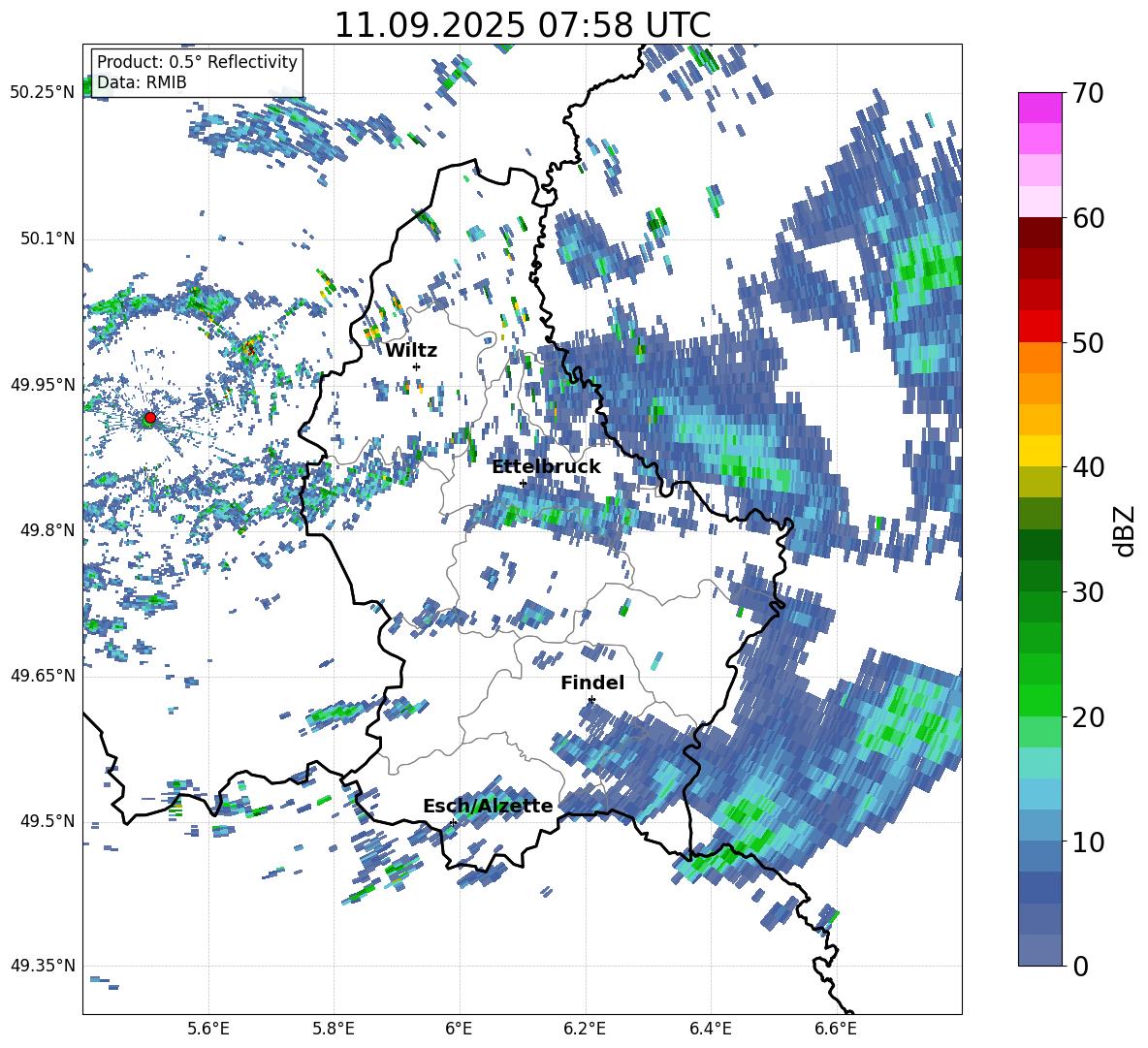Click the 6.2°E longitude label

click(x=585, y=1029)
